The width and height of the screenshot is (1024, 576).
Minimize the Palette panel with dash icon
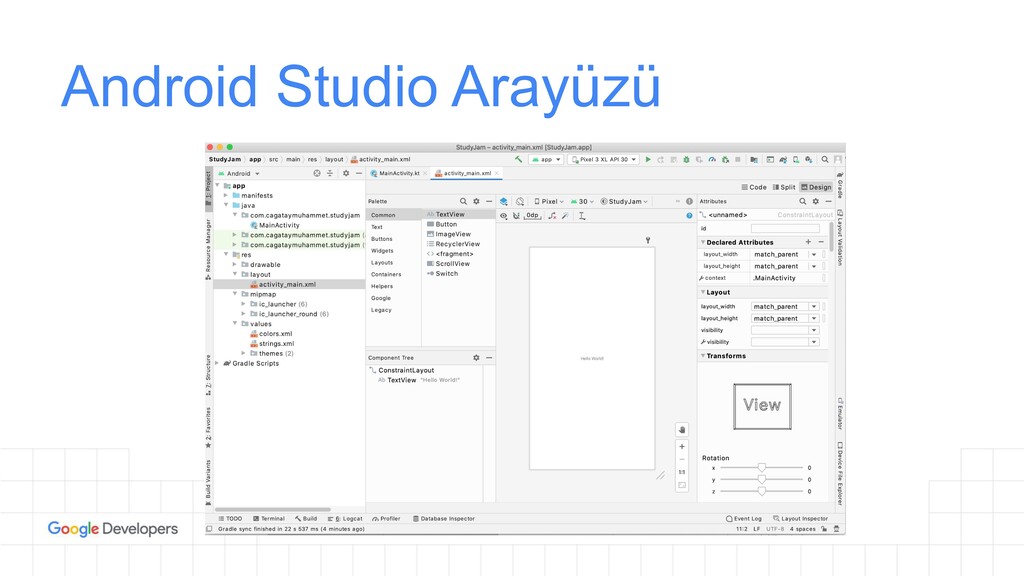tap(488, 201)
